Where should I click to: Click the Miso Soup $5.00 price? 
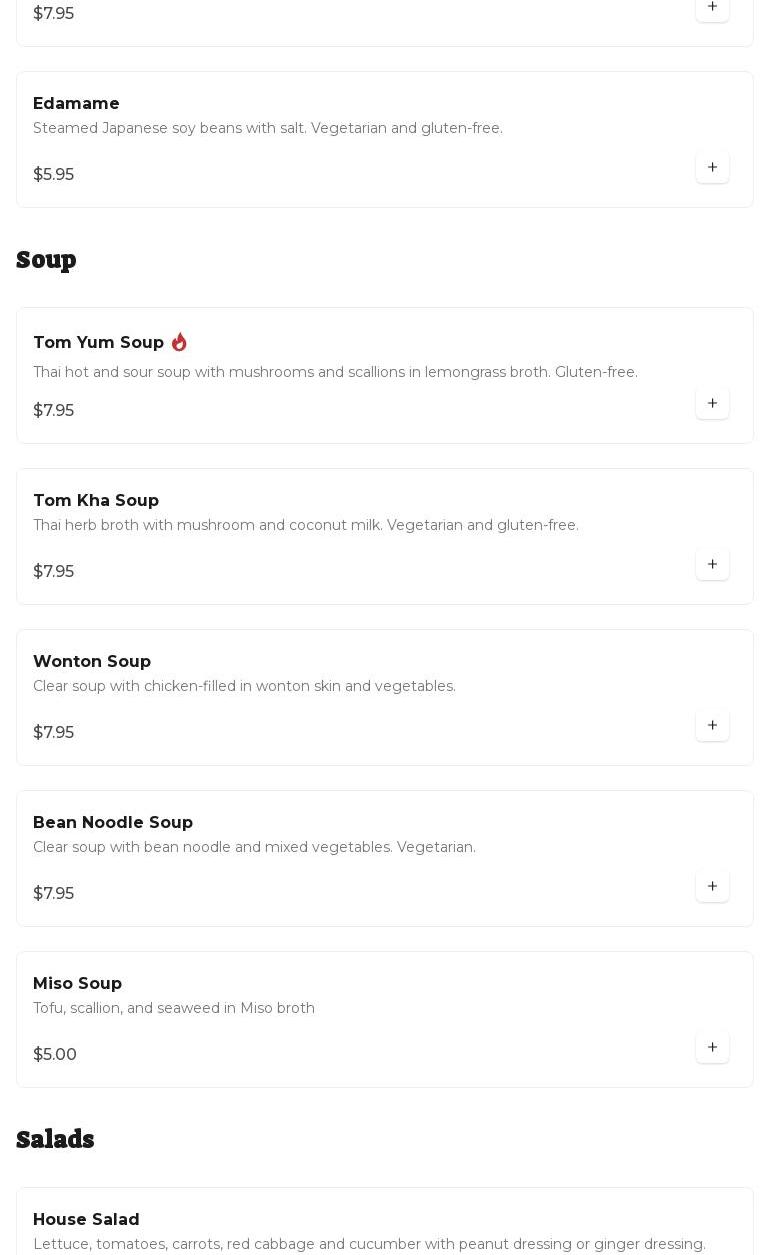pos(55,1054)
